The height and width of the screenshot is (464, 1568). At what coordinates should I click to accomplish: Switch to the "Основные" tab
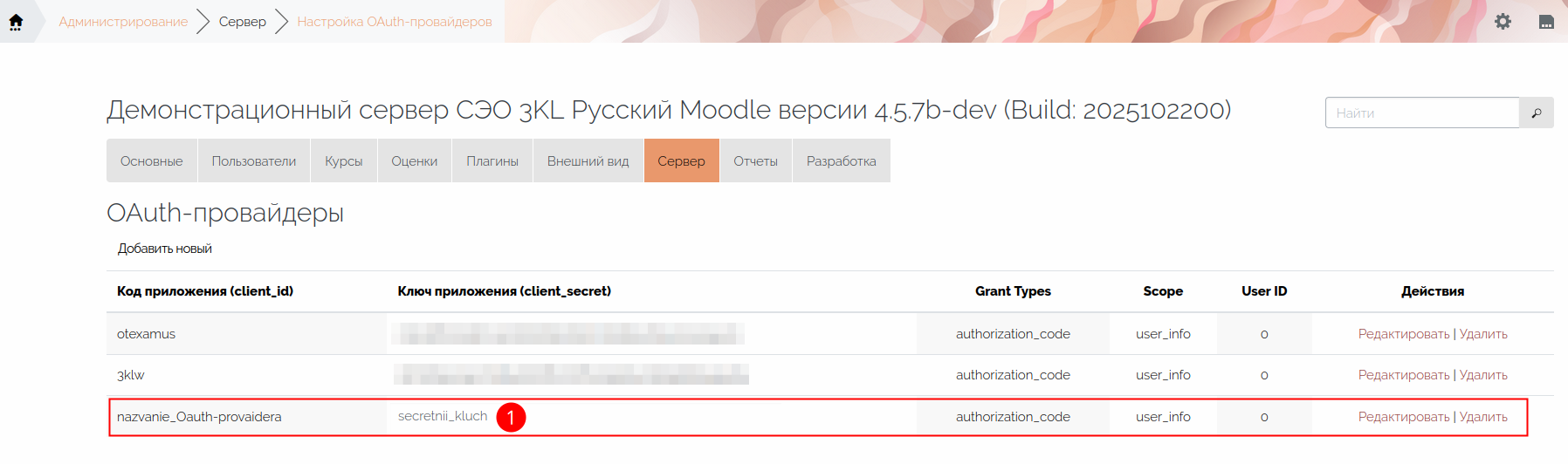click(x=152, y=161)
